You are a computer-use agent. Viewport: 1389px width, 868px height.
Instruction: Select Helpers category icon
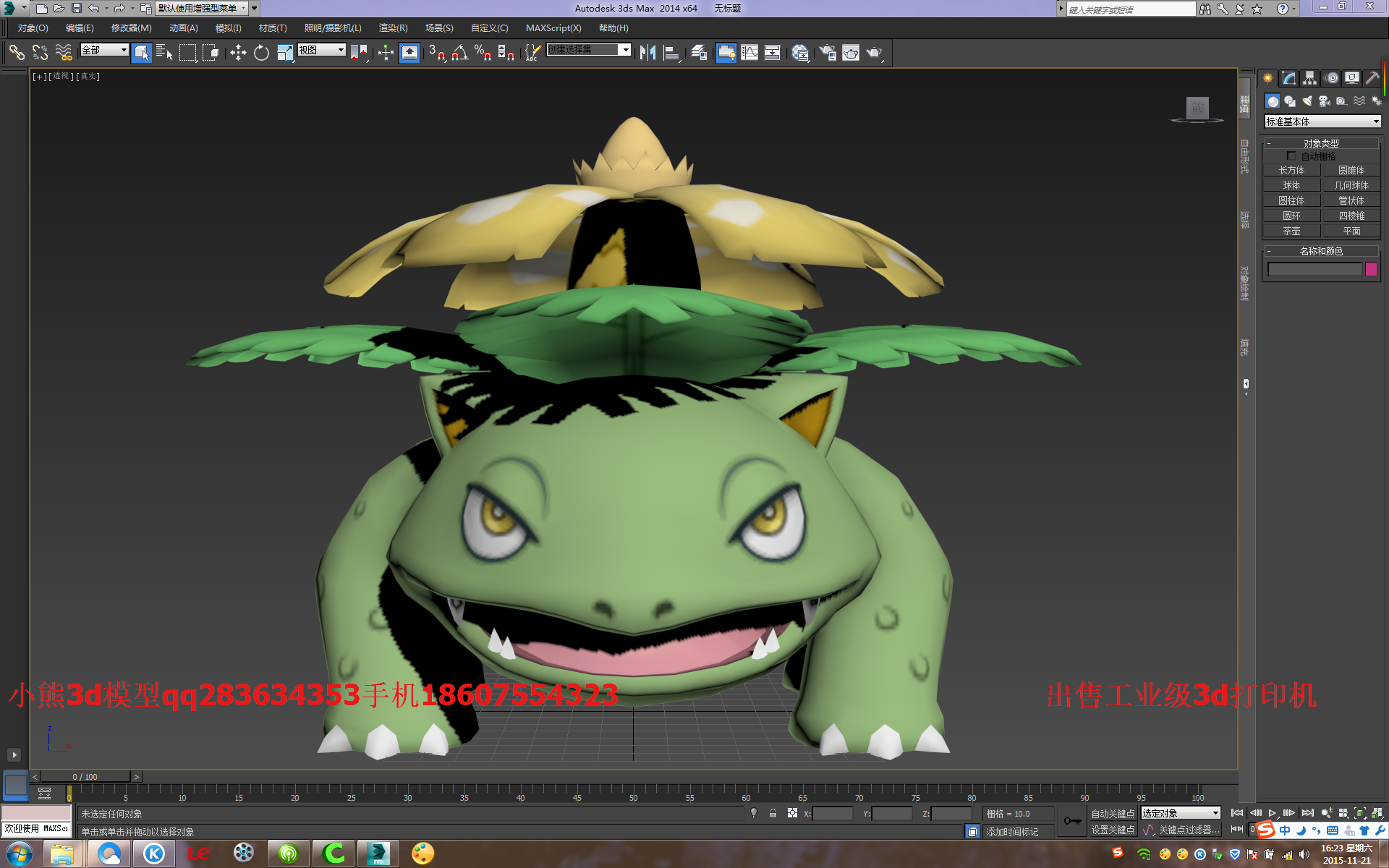coord(1342,101)
